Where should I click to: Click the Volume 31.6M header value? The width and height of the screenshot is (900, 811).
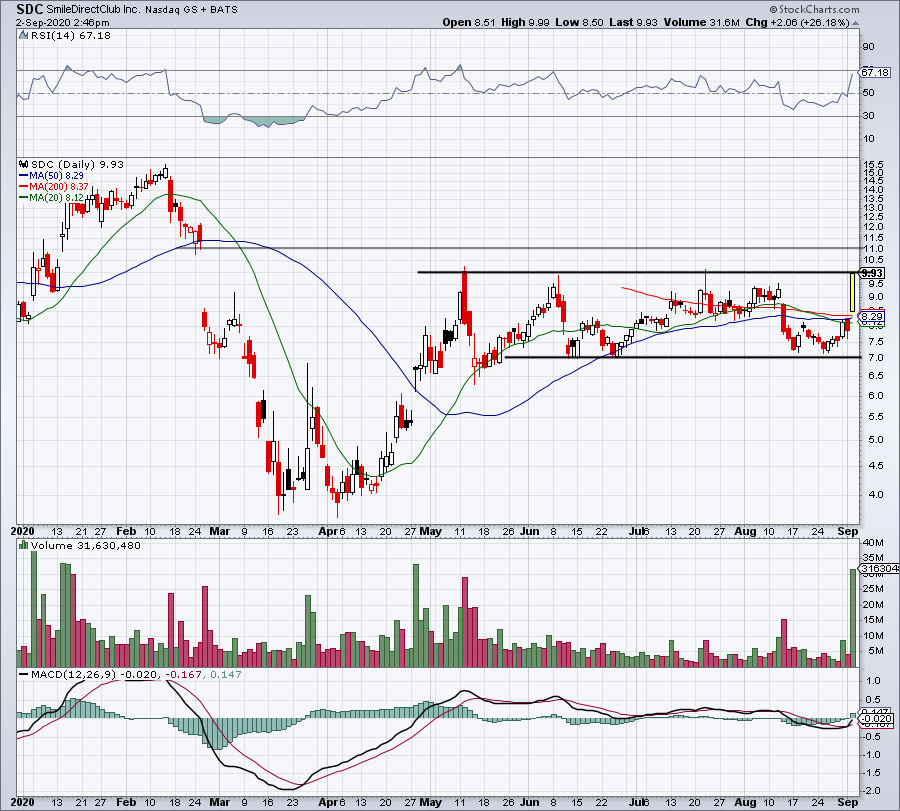pos(701,22)
